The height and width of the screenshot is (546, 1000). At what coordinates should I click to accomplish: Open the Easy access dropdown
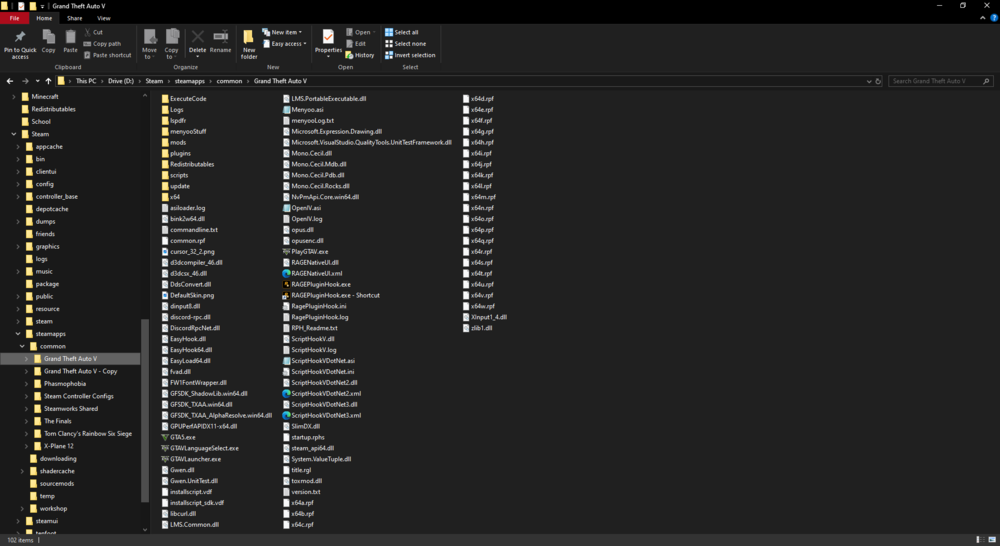click(x=284, y=44)
